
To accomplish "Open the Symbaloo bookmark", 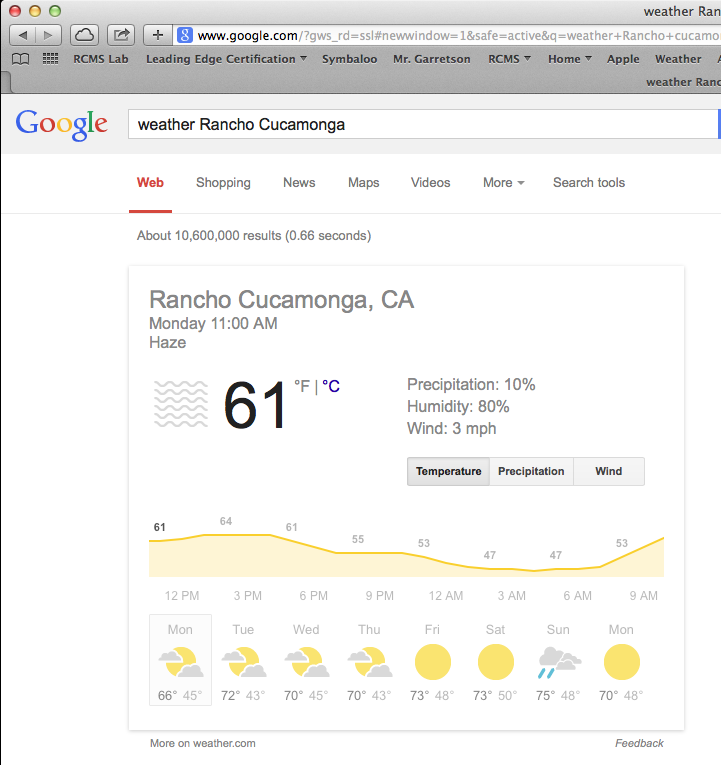I will click(349, 59).
